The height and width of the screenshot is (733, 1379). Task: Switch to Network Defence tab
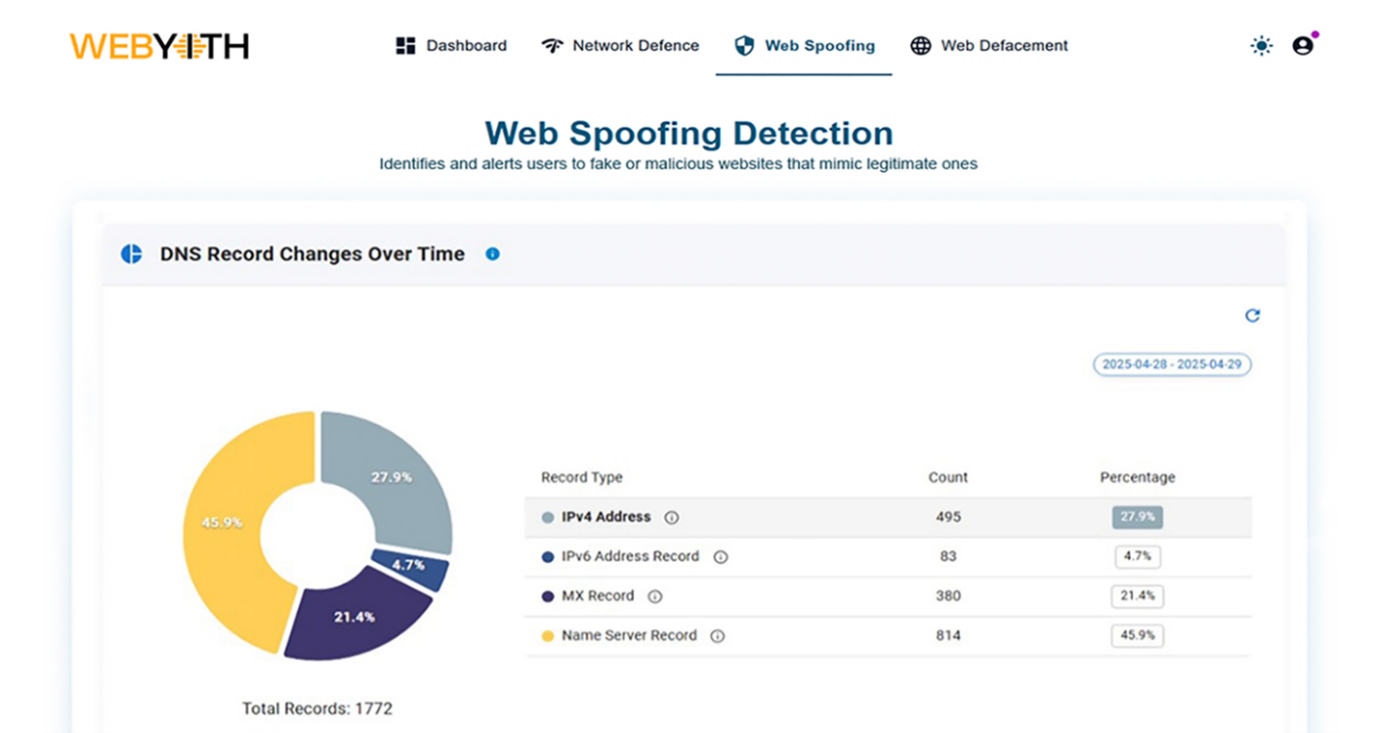point(620,46)
